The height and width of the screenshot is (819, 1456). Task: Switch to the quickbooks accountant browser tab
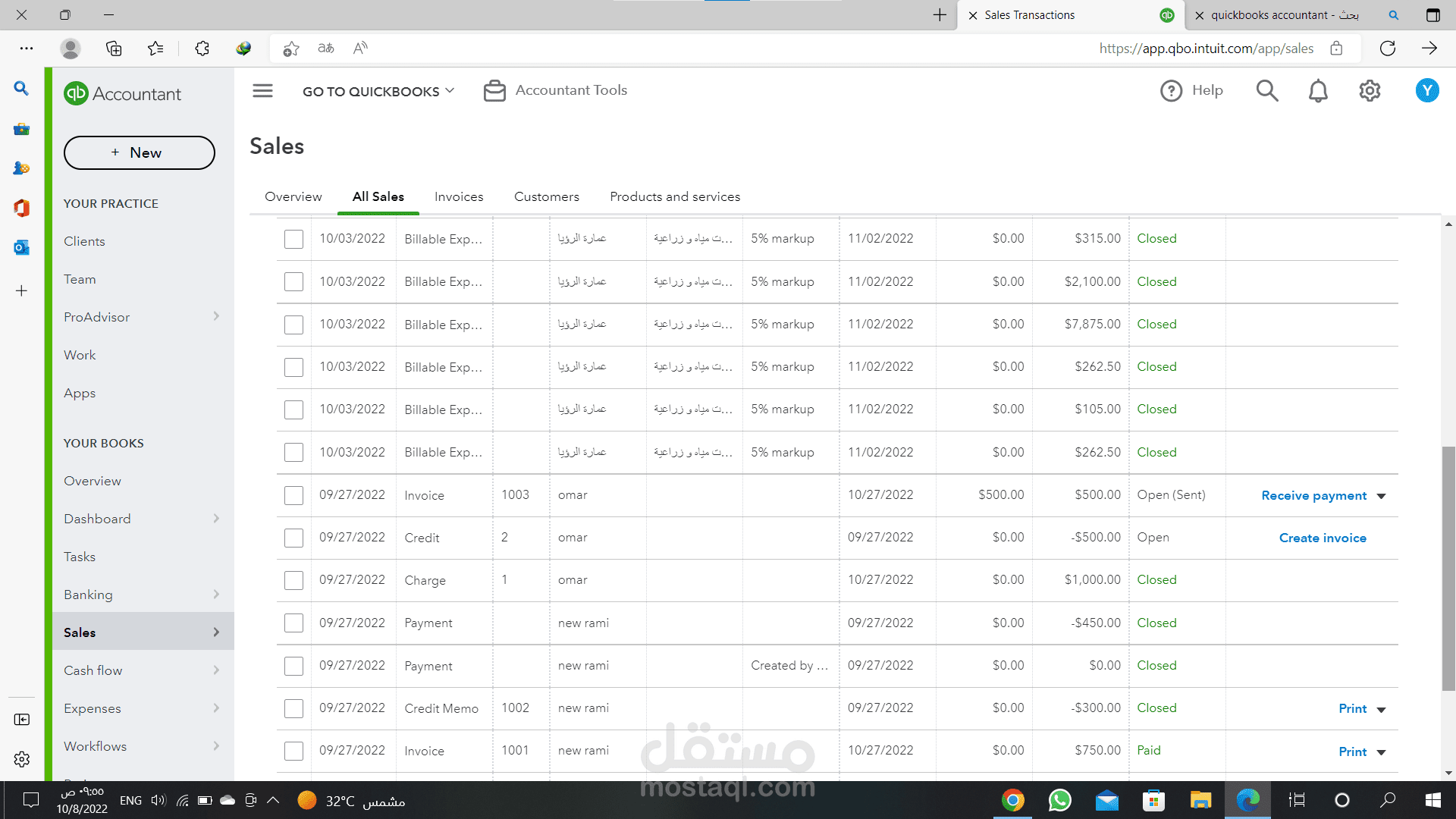[x=1285, y=15]
